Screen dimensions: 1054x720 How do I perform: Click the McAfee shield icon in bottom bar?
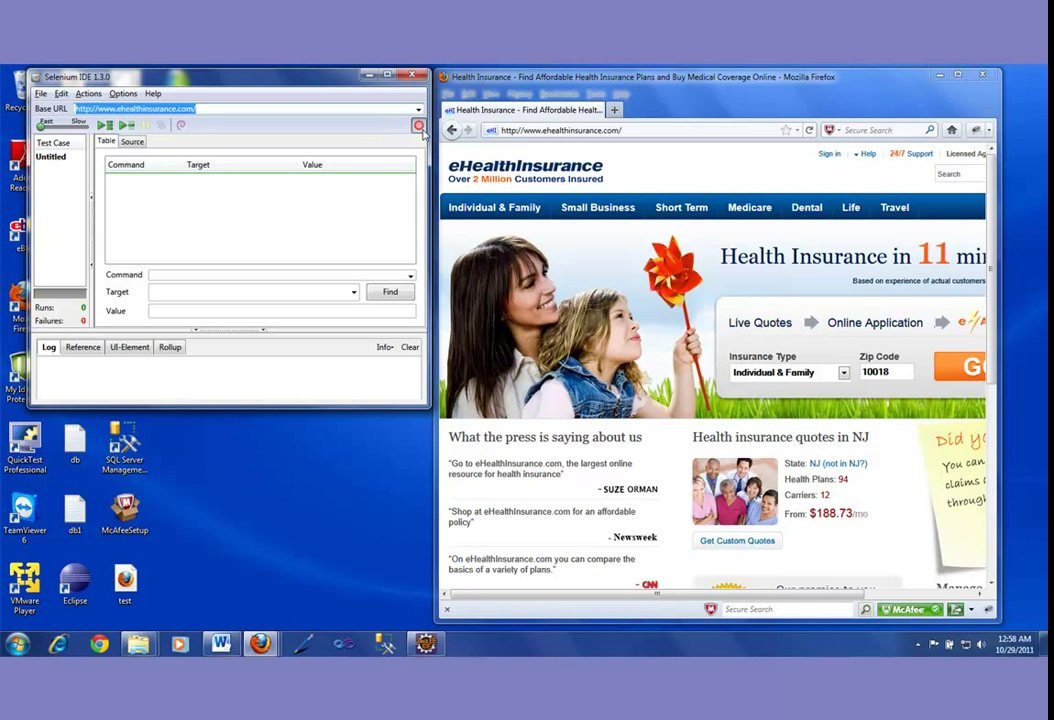click(x=711, y=609)
